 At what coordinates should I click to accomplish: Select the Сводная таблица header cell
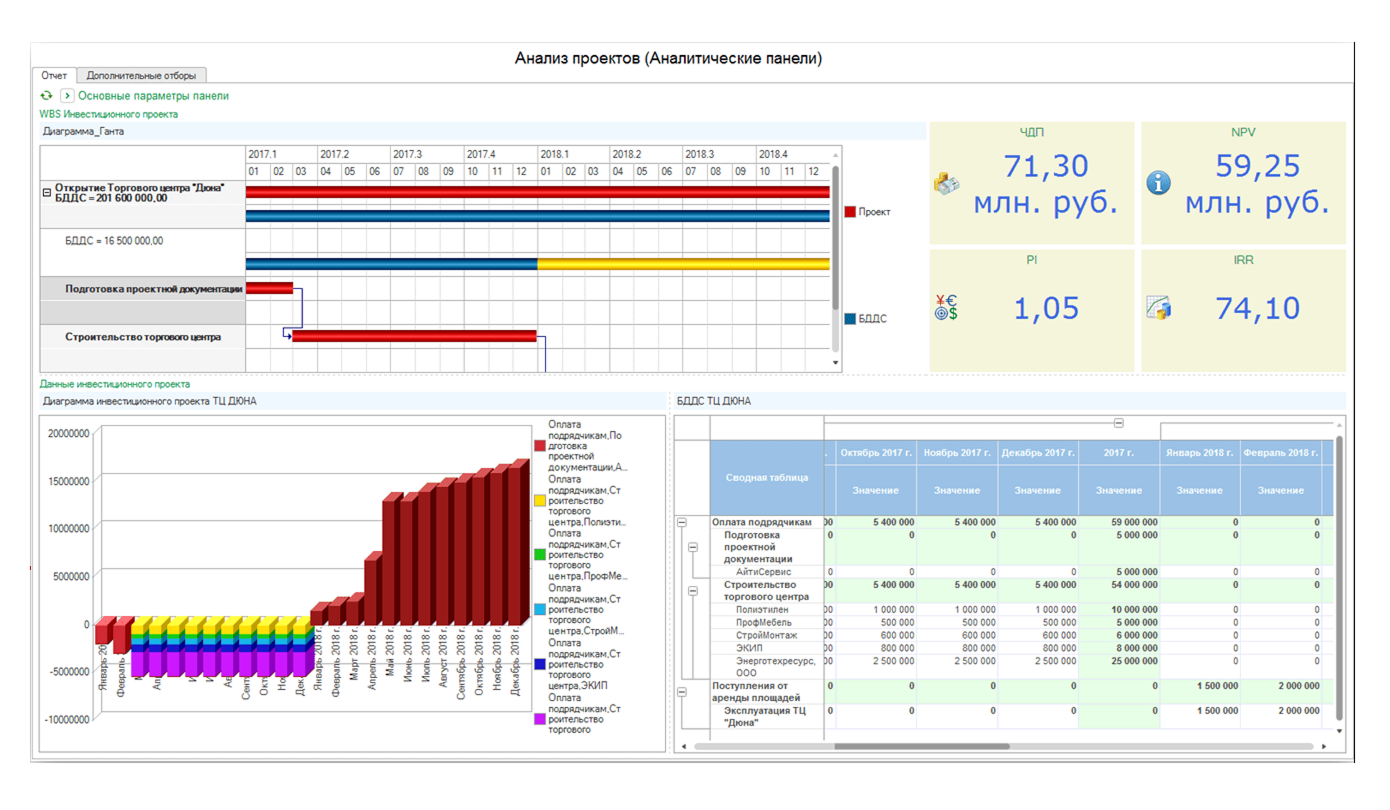click(x=767, y=477)
